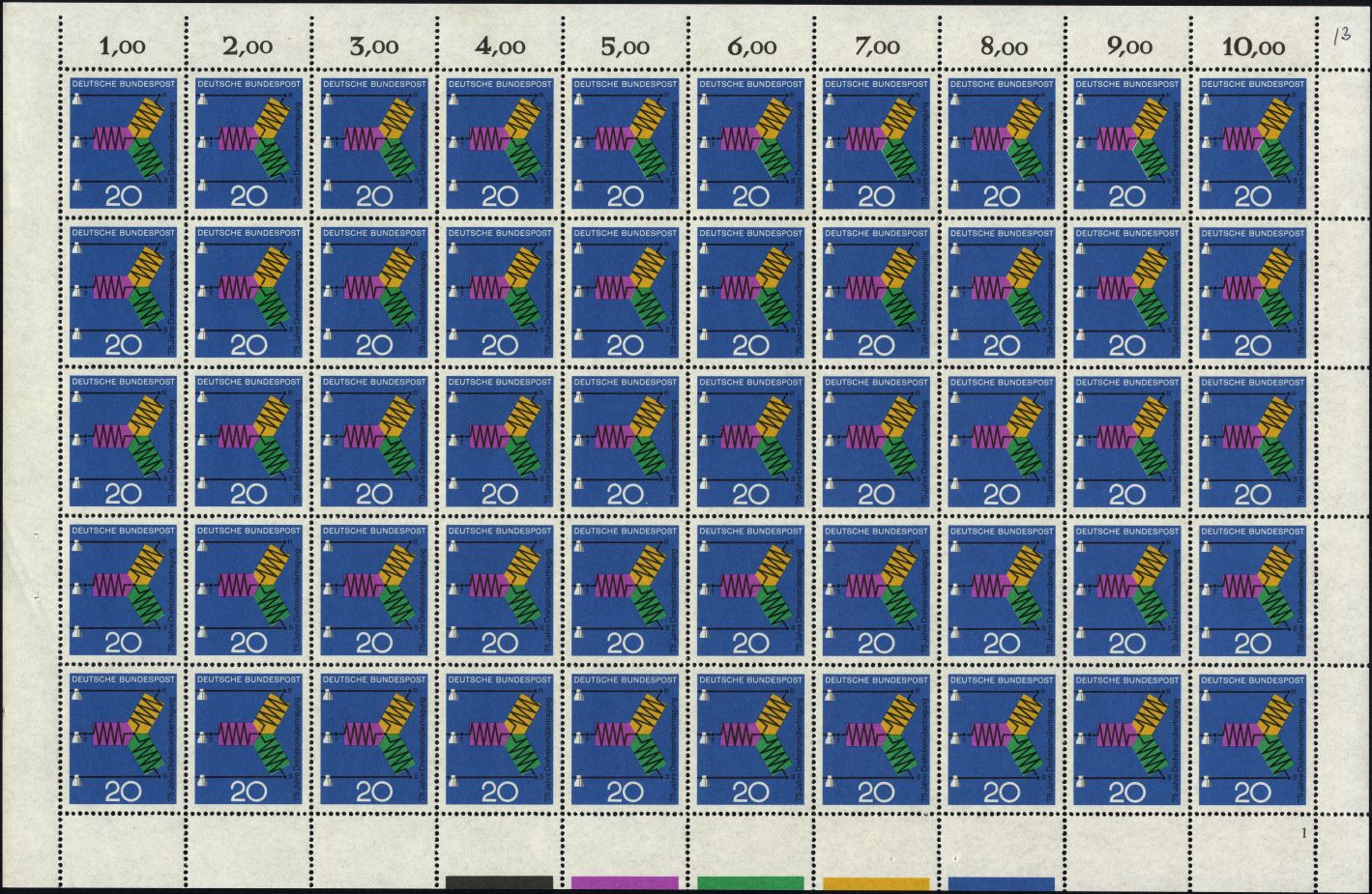Click the stamp directly above the yellow bar

(876, 740)
